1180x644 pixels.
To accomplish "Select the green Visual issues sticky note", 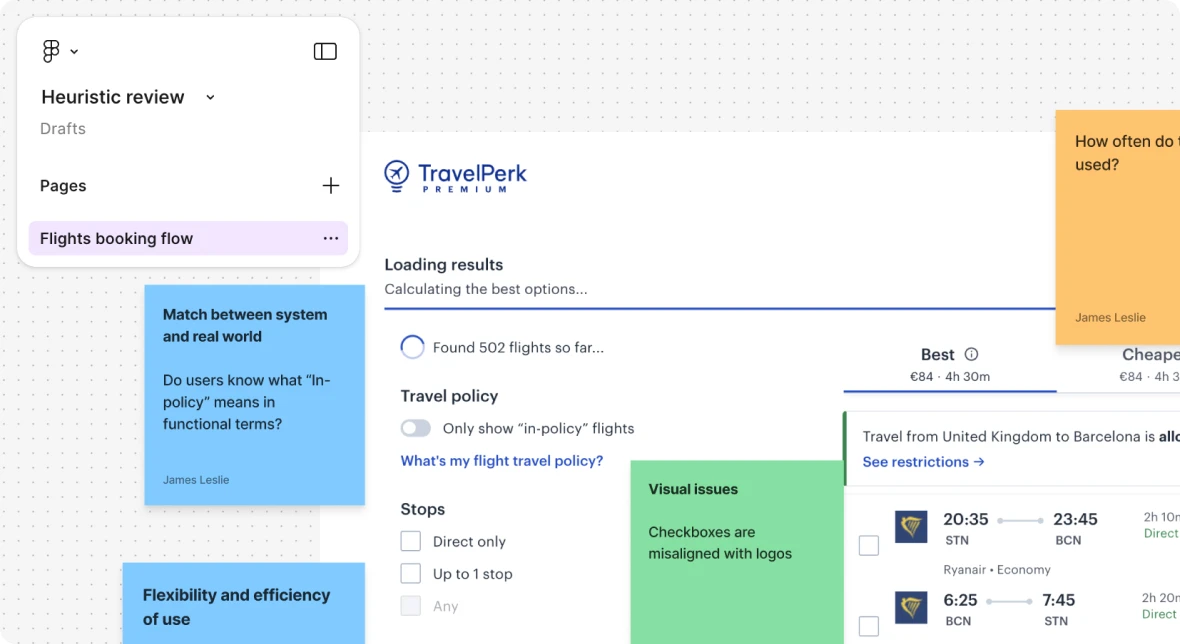I will [737, 550].
